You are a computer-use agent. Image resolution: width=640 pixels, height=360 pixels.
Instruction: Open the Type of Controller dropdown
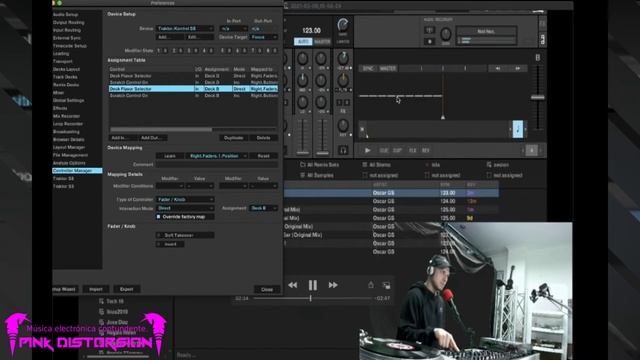[x=185, y=200]
